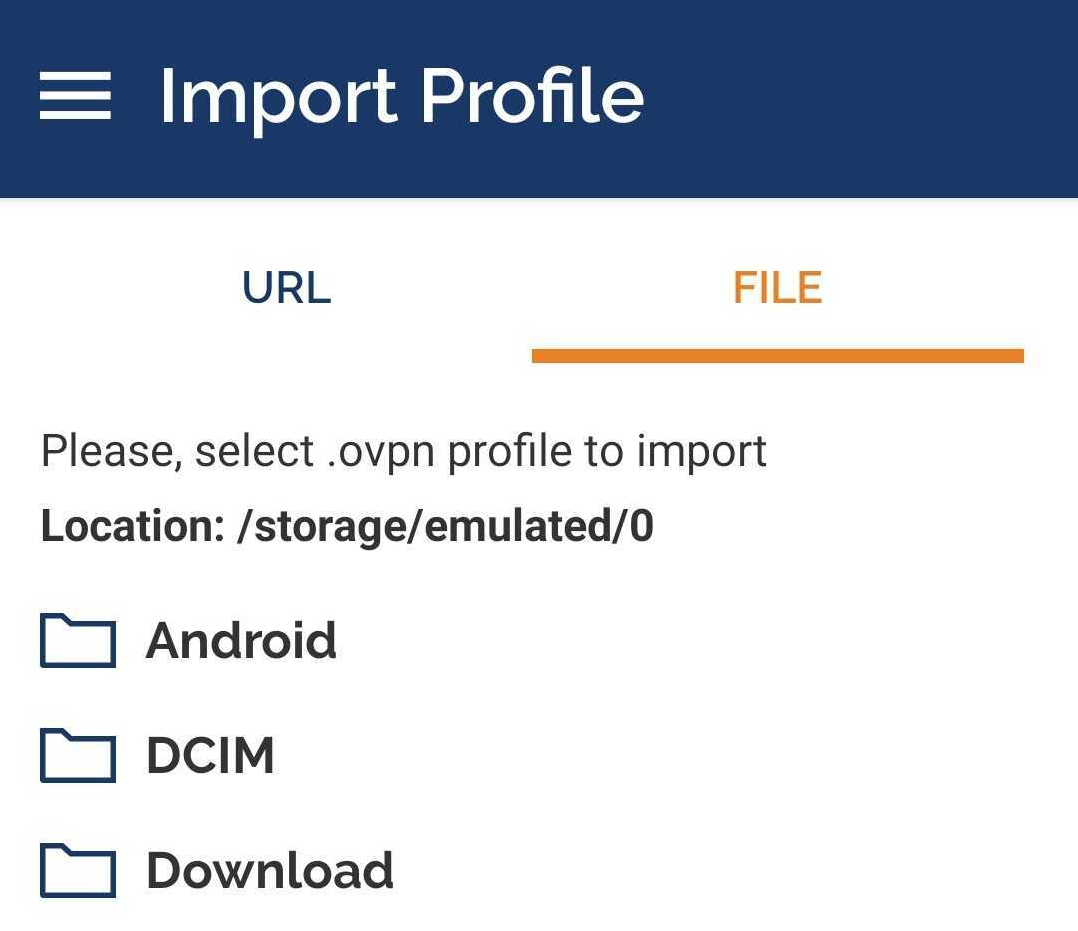Image resolution: width=1078 pixels, height=931 pixels.
Task: Tap the empty row right of Android
Action: (700, 641)
